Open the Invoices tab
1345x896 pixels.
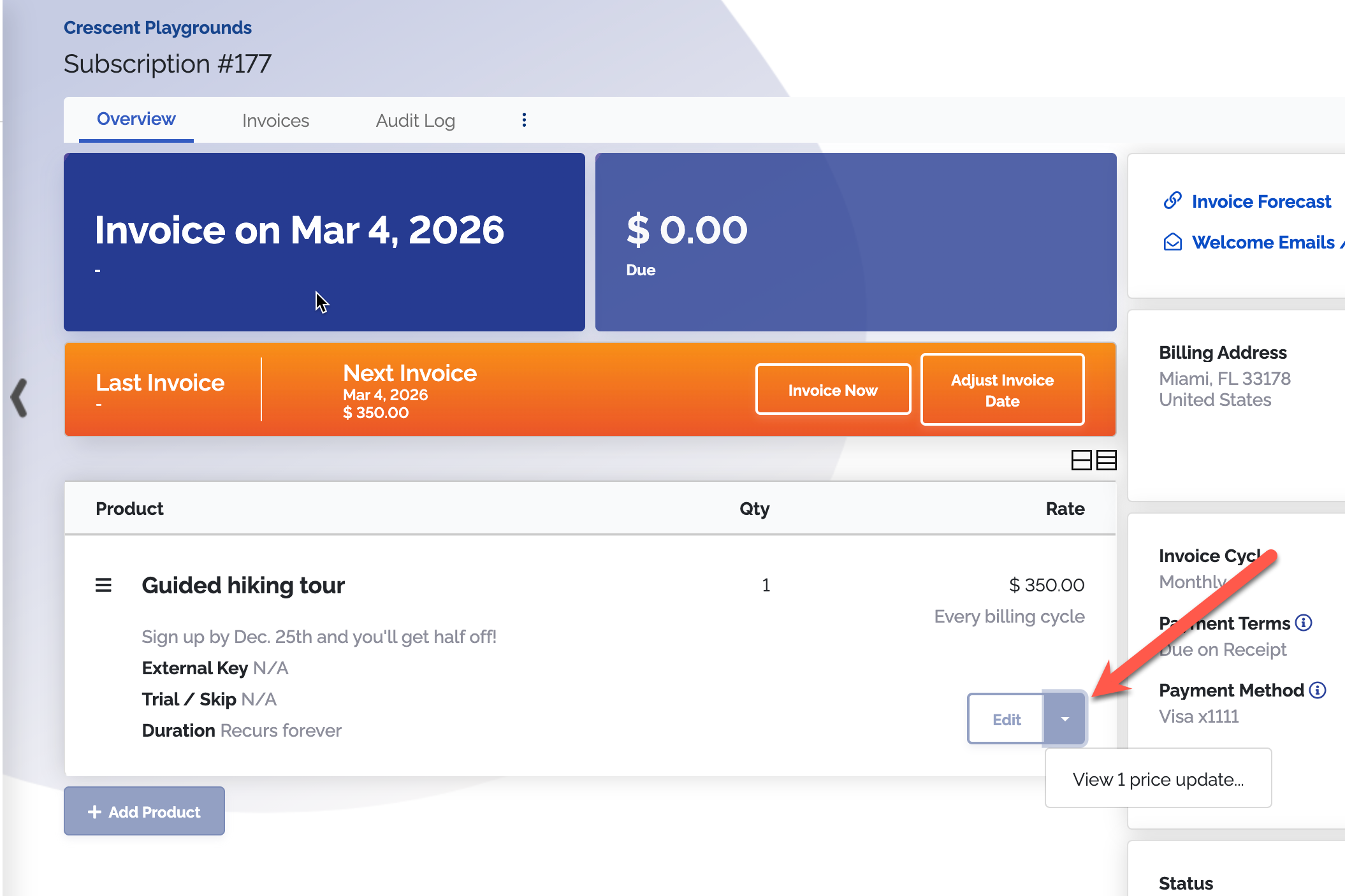click(x=275, y=120)
